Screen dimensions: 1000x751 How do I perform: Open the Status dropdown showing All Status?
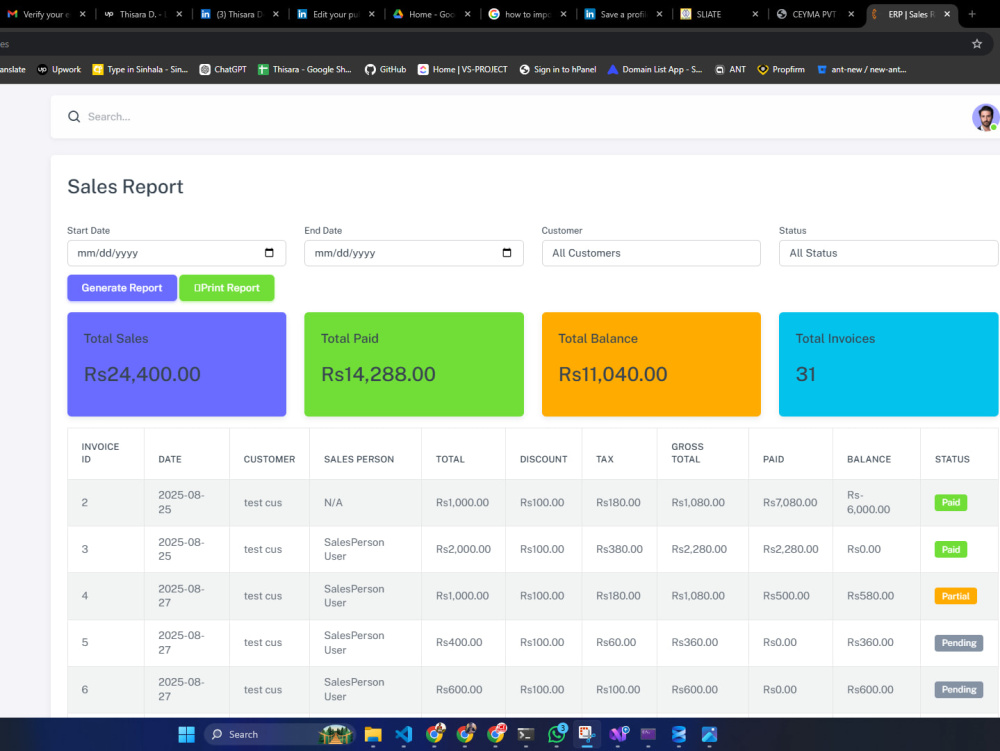[x=888, y=253]
